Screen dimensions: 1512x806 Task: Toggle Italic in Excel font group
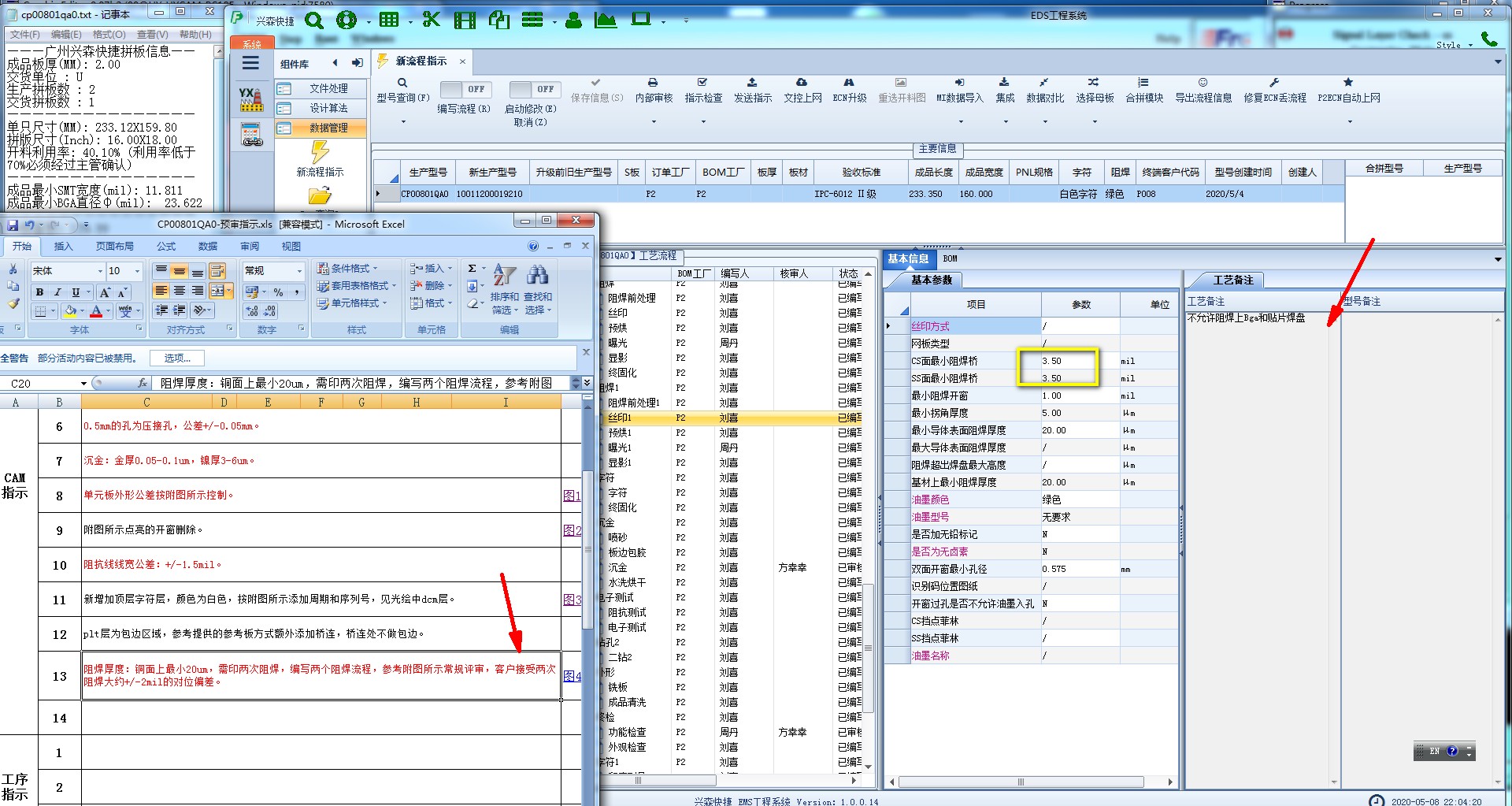(x=57, y=292)
